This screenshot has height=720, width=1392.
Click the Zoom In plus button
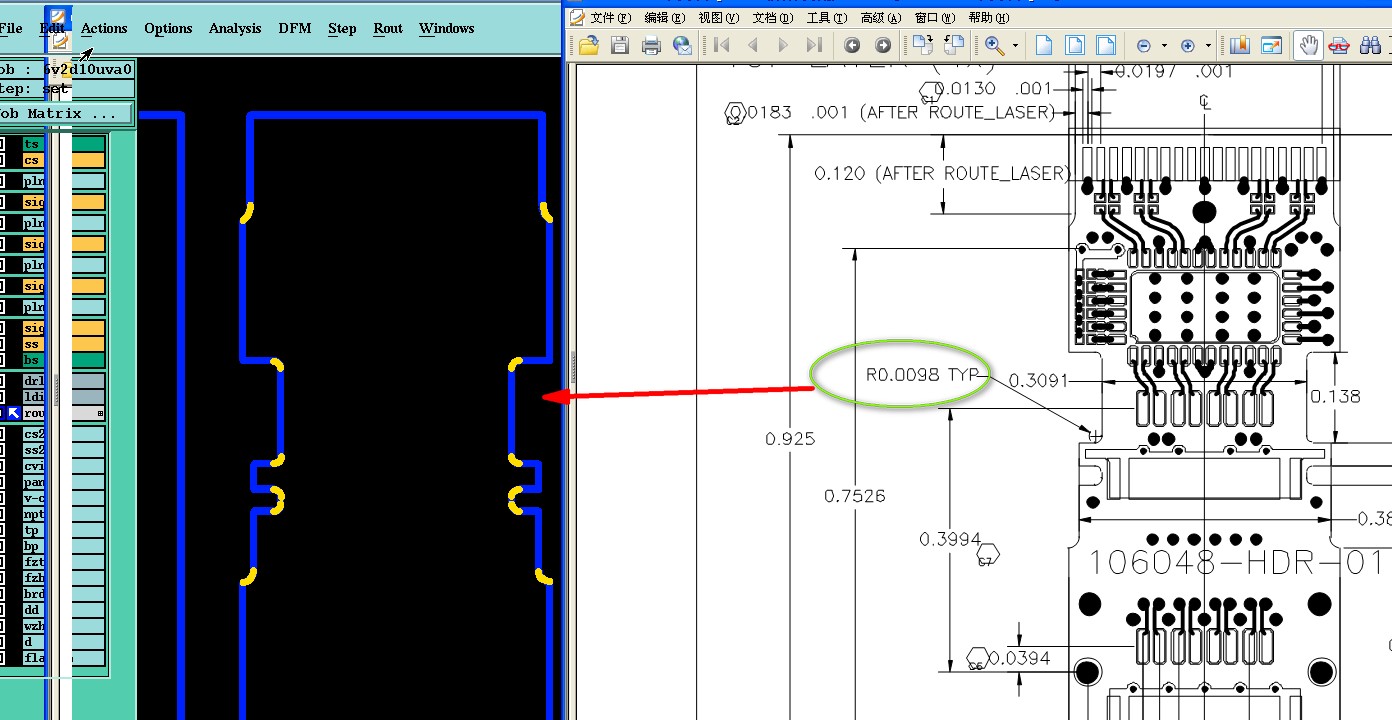tap(1188, 46)
